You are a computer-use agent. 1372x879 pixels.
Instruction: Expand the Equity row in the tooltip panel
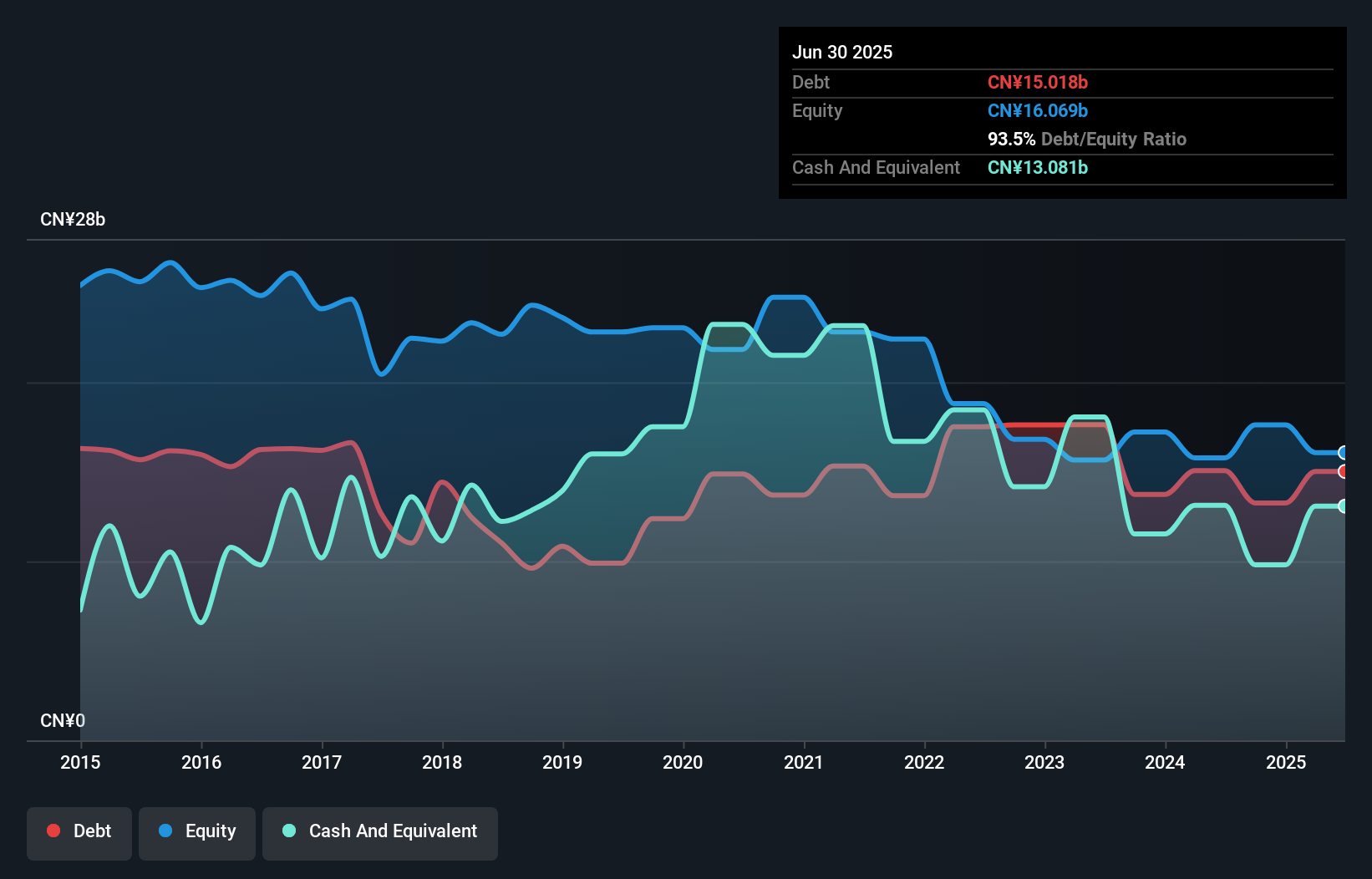coord(817,110)
